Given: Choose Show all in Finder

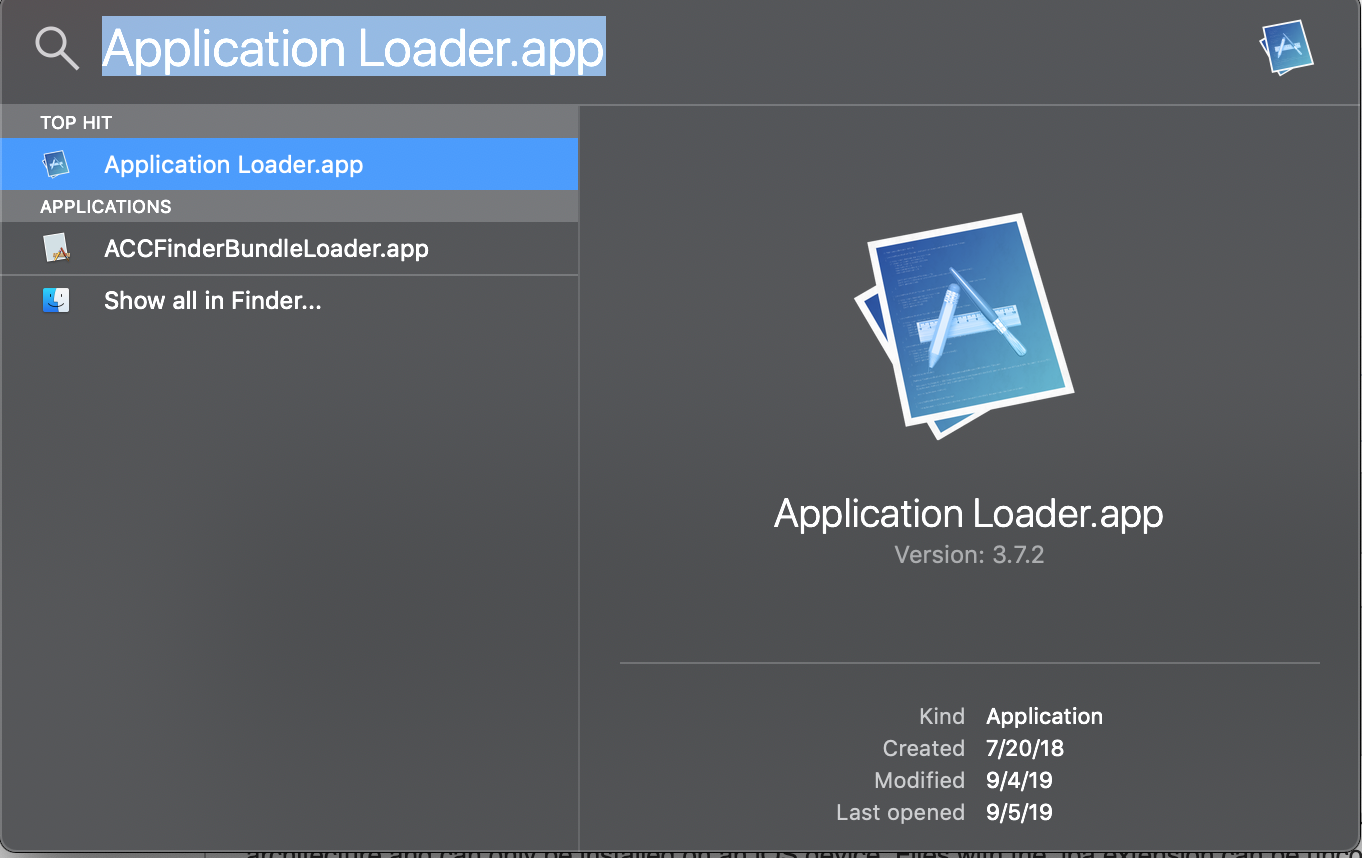Looking at the screenshot, I should tap(289, 300).
